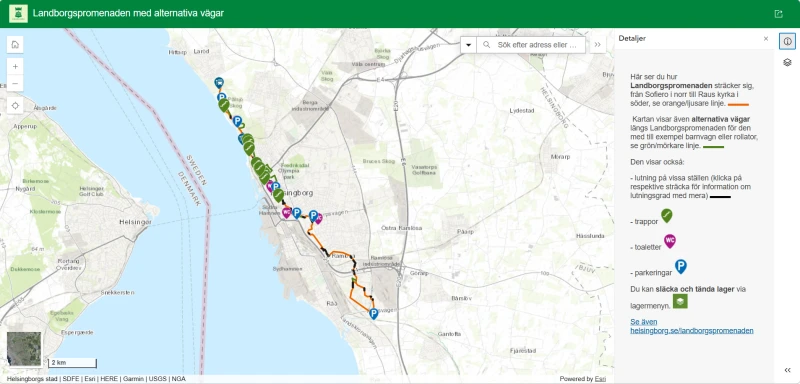The image size is (800, 384).
Task: Click the app title Landborgspromenaden med alternativa vägar
Action: [128, 13]
